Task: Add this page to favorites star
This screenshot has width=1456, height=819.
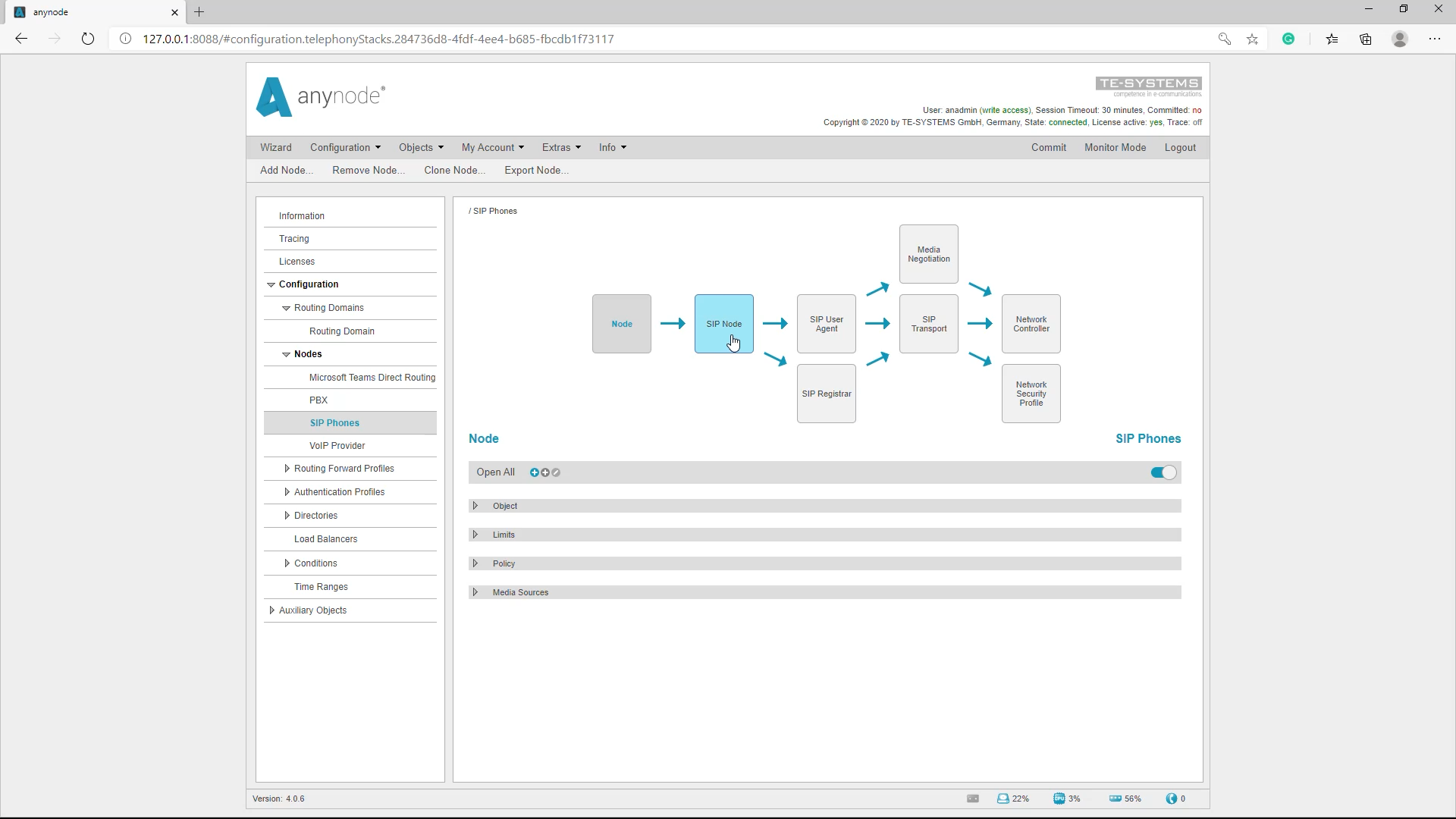Action: (1253, 39)
